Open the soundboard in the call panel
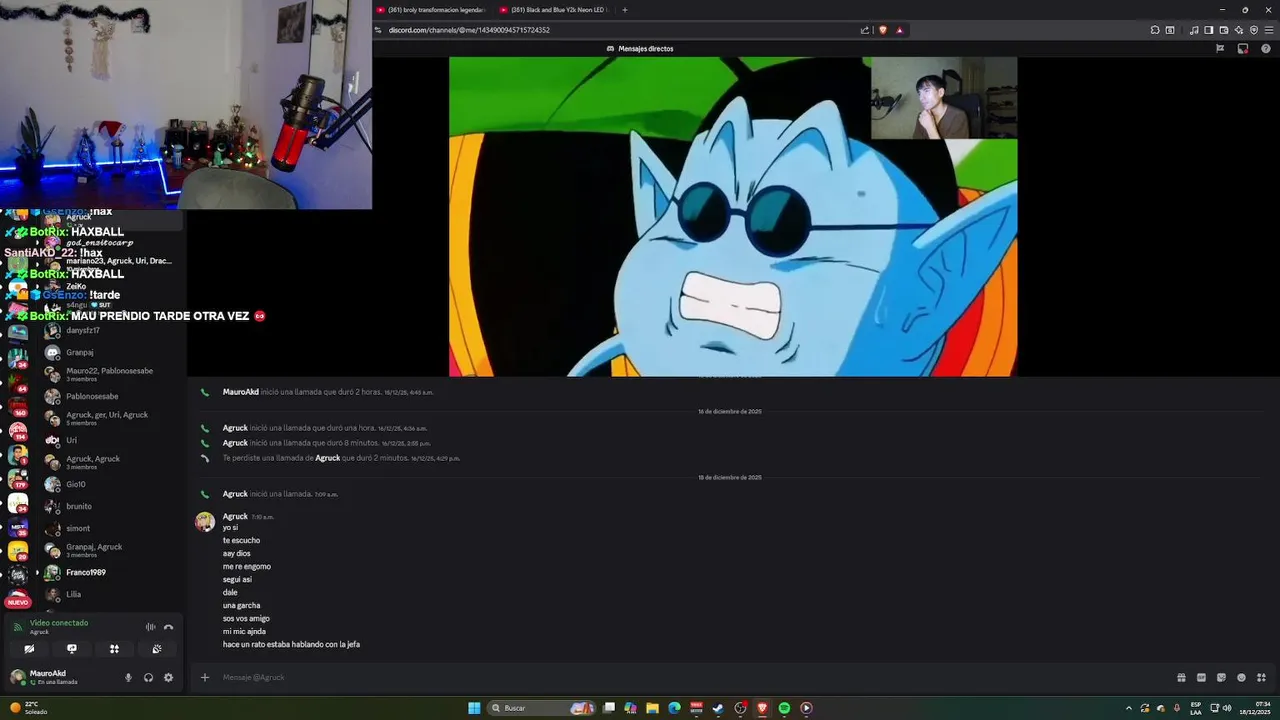Screen dimensions: 1280x720 [x=157, y=649]
